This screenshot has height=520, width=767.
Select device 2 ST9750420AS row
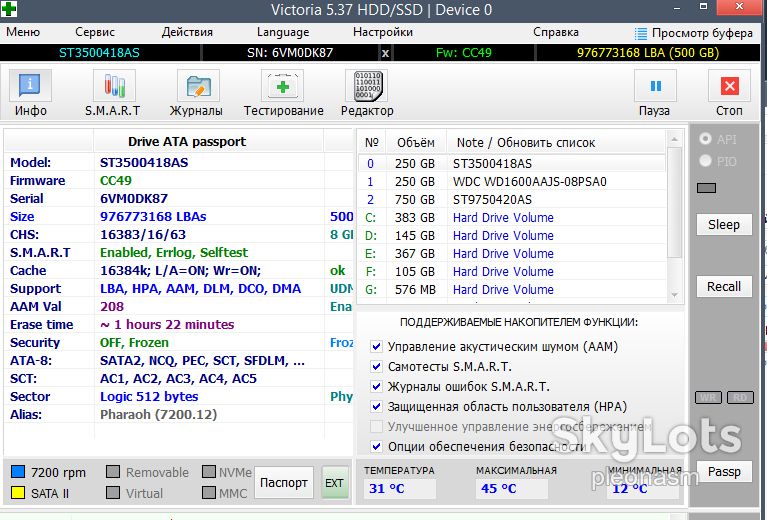pos(512,200)
